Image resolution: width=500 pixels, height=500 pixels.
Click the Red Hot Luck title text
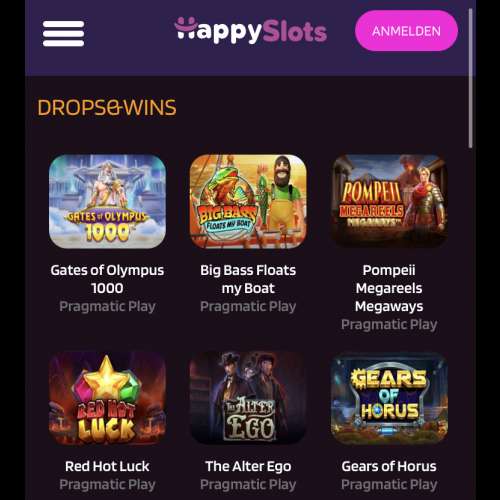tap(107, 466)
